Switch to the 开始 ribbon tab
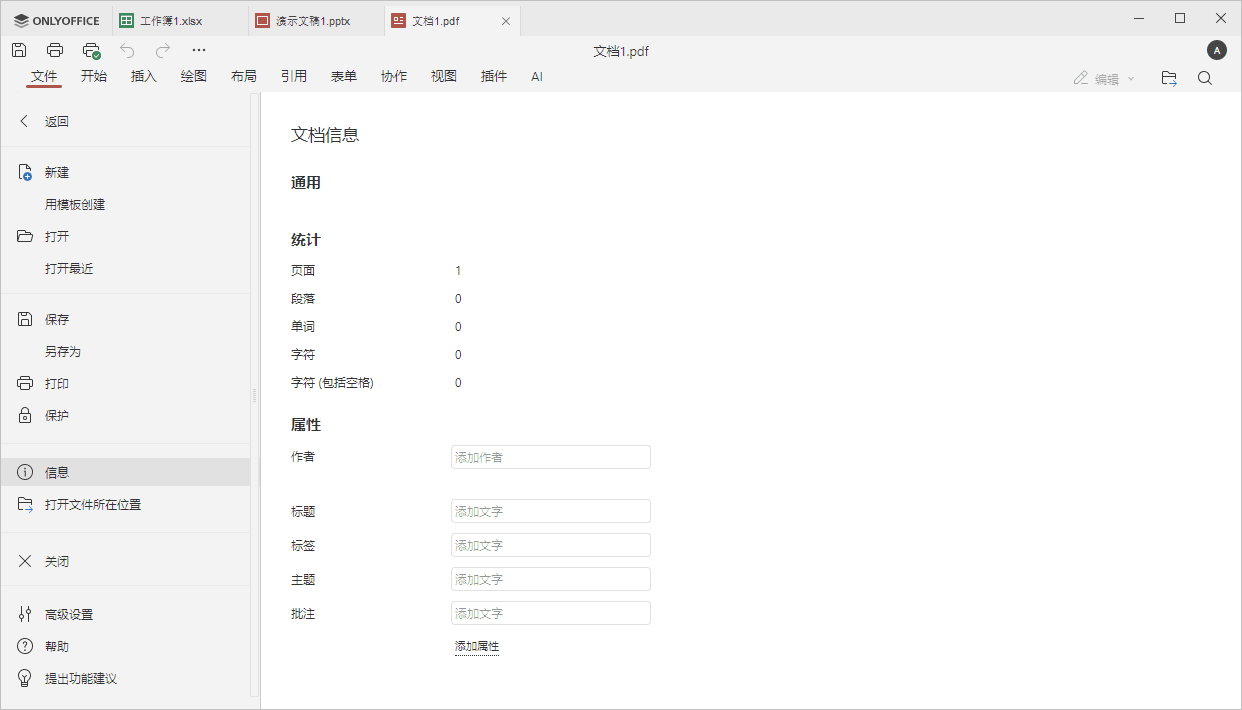Screen dimensions: 1242x710 pos(93,75)
